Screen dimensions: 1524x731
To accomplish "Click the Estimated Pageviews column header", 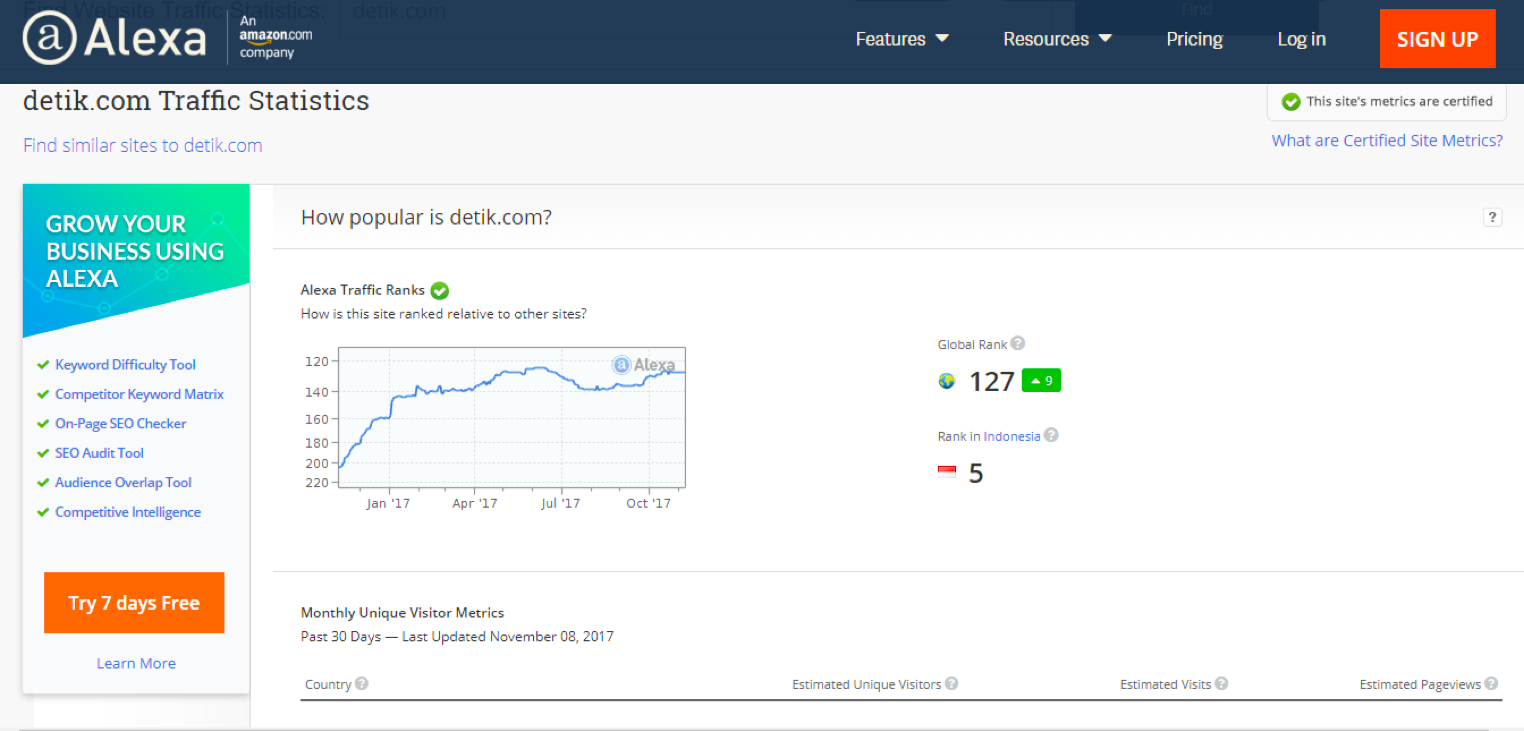I will click(1420, 684).
